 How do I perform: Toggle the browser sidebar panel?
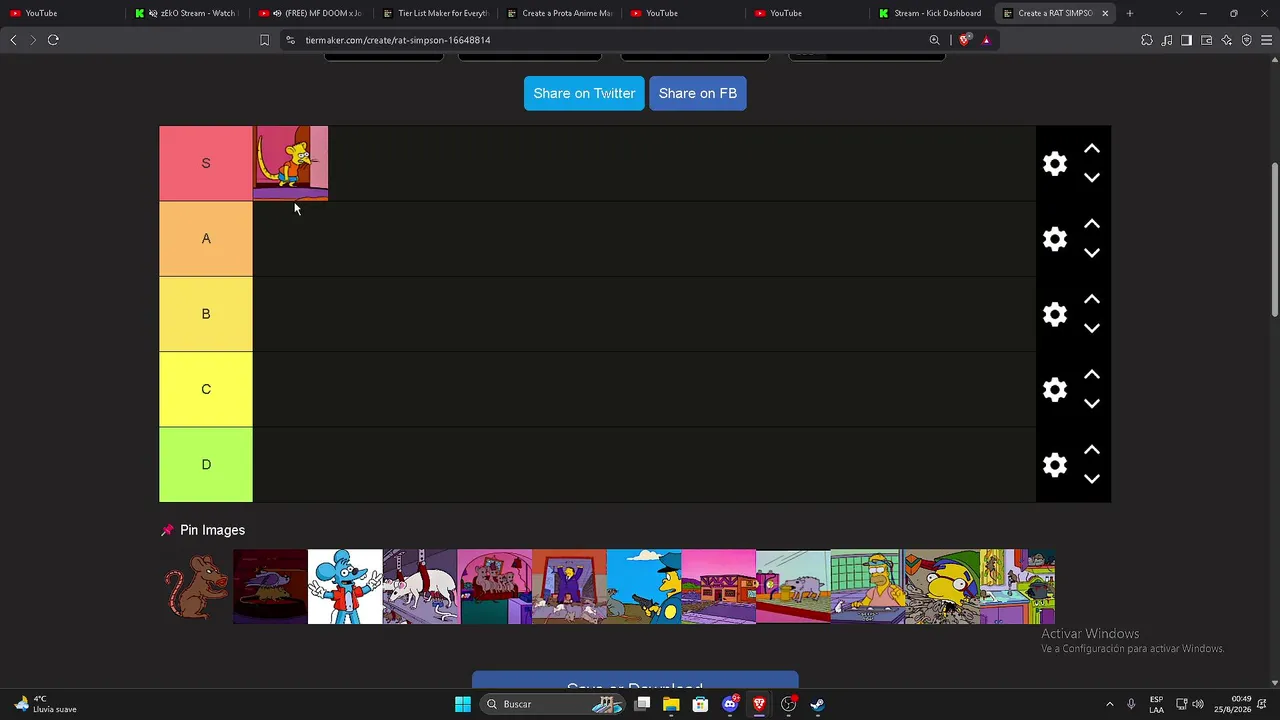tap(1186, 40)
